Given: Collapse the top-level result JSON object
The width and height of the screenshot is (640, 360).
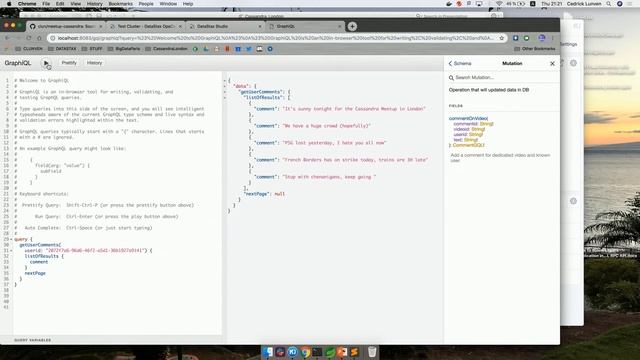Looking at the screenshot, I should 224,81.
